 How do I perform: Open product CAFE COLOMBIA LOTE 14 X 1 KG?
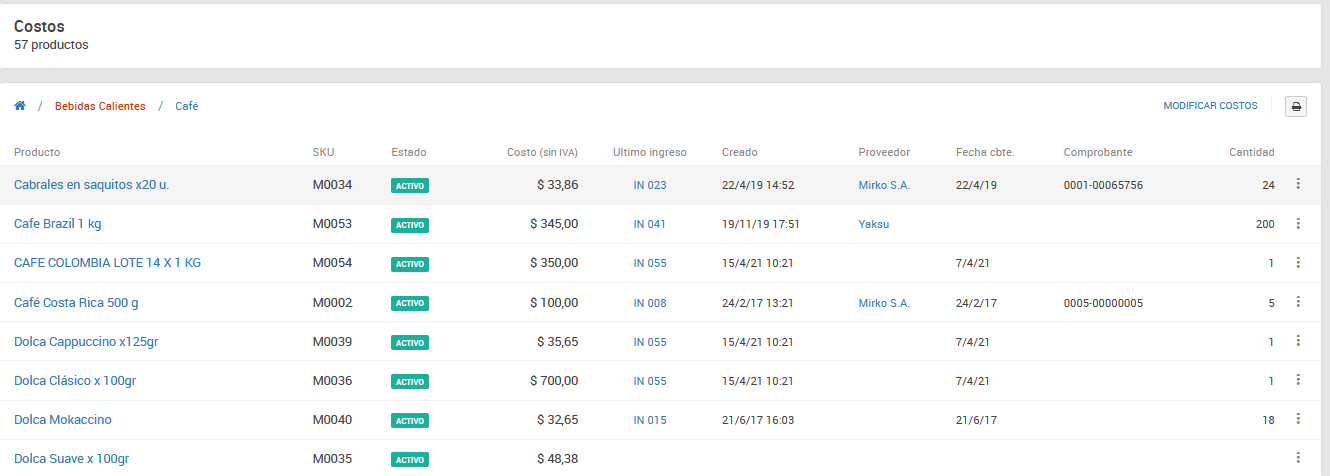[x=107, y=262]
